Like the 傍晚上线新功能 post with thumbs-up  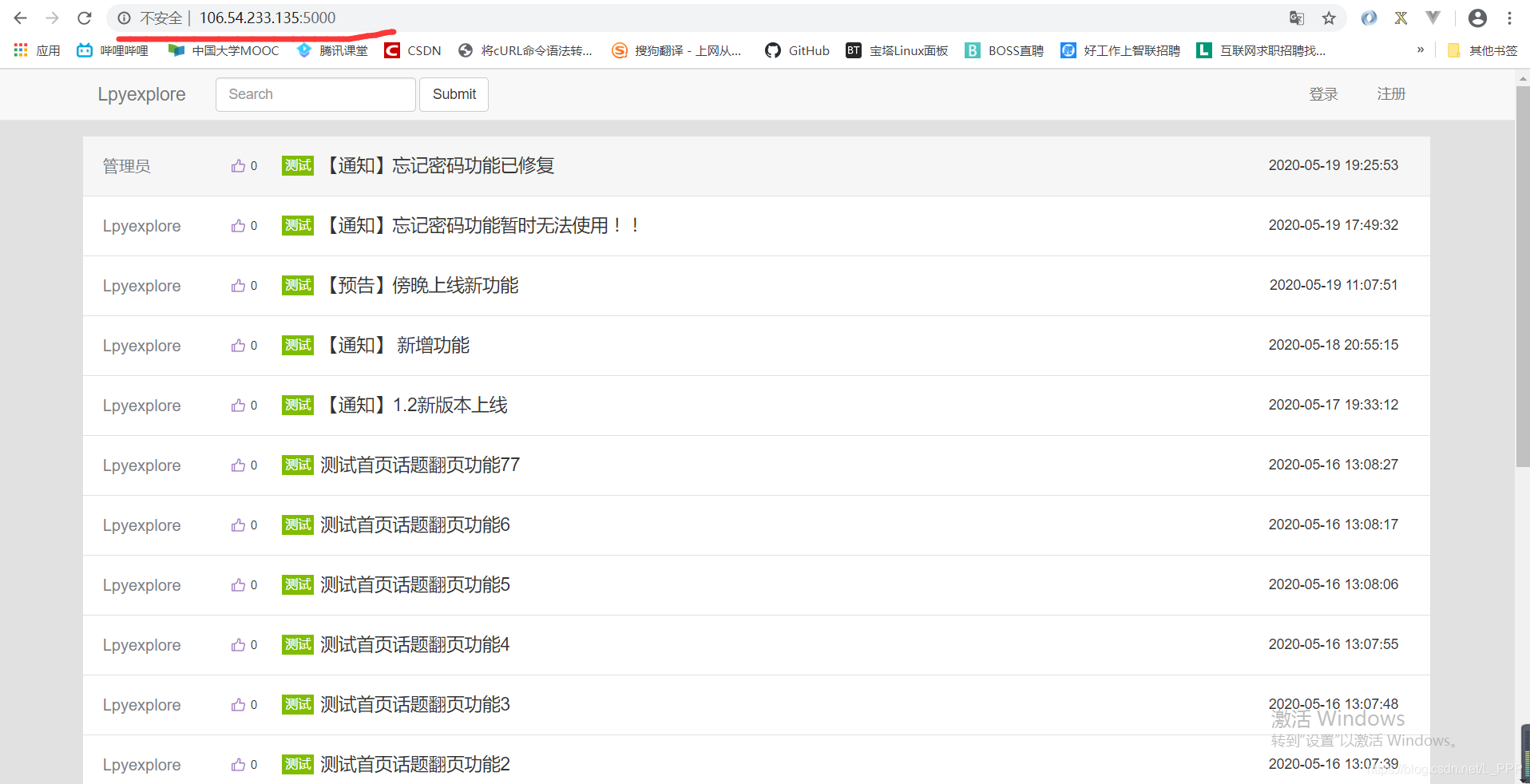(238, 285)
